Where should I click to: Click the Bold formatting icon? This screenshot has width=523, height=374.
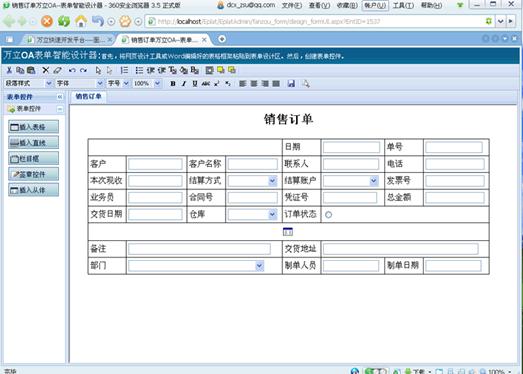pos(173,83)
